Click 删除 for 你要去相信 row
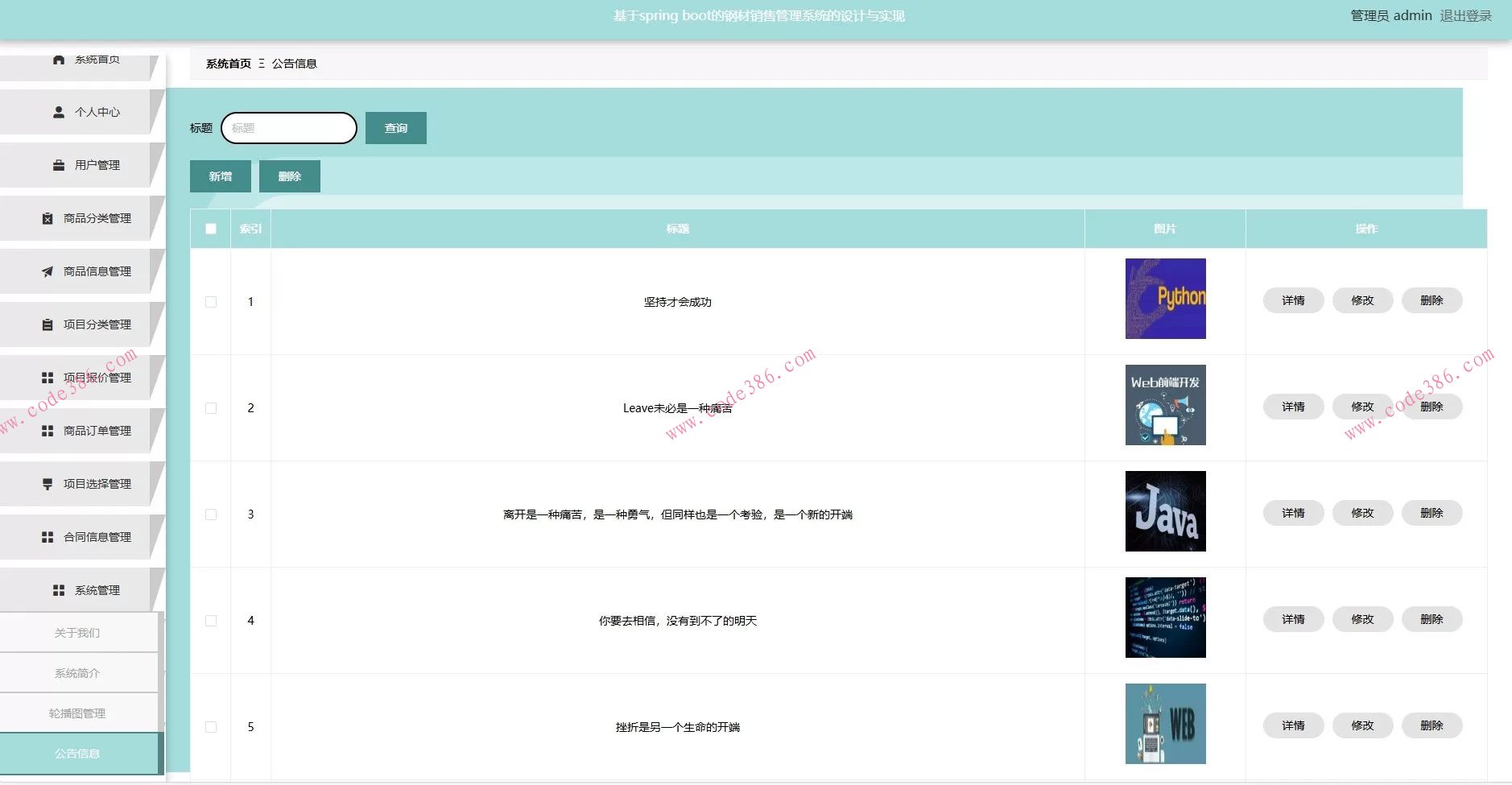 coord(1432,619)
